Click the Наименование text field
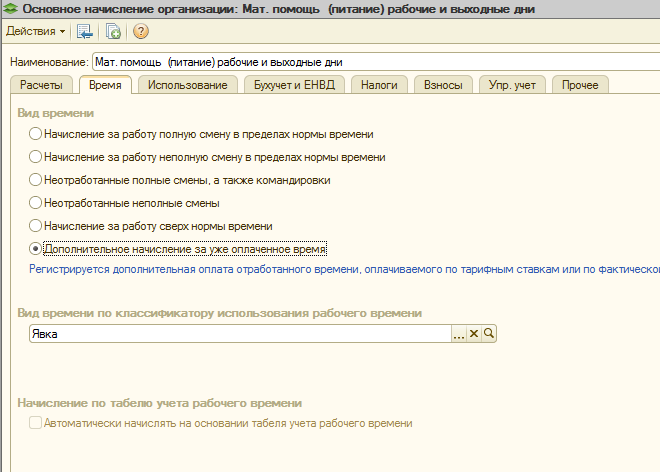Viewport: 660px width, 472px height. 370,63
